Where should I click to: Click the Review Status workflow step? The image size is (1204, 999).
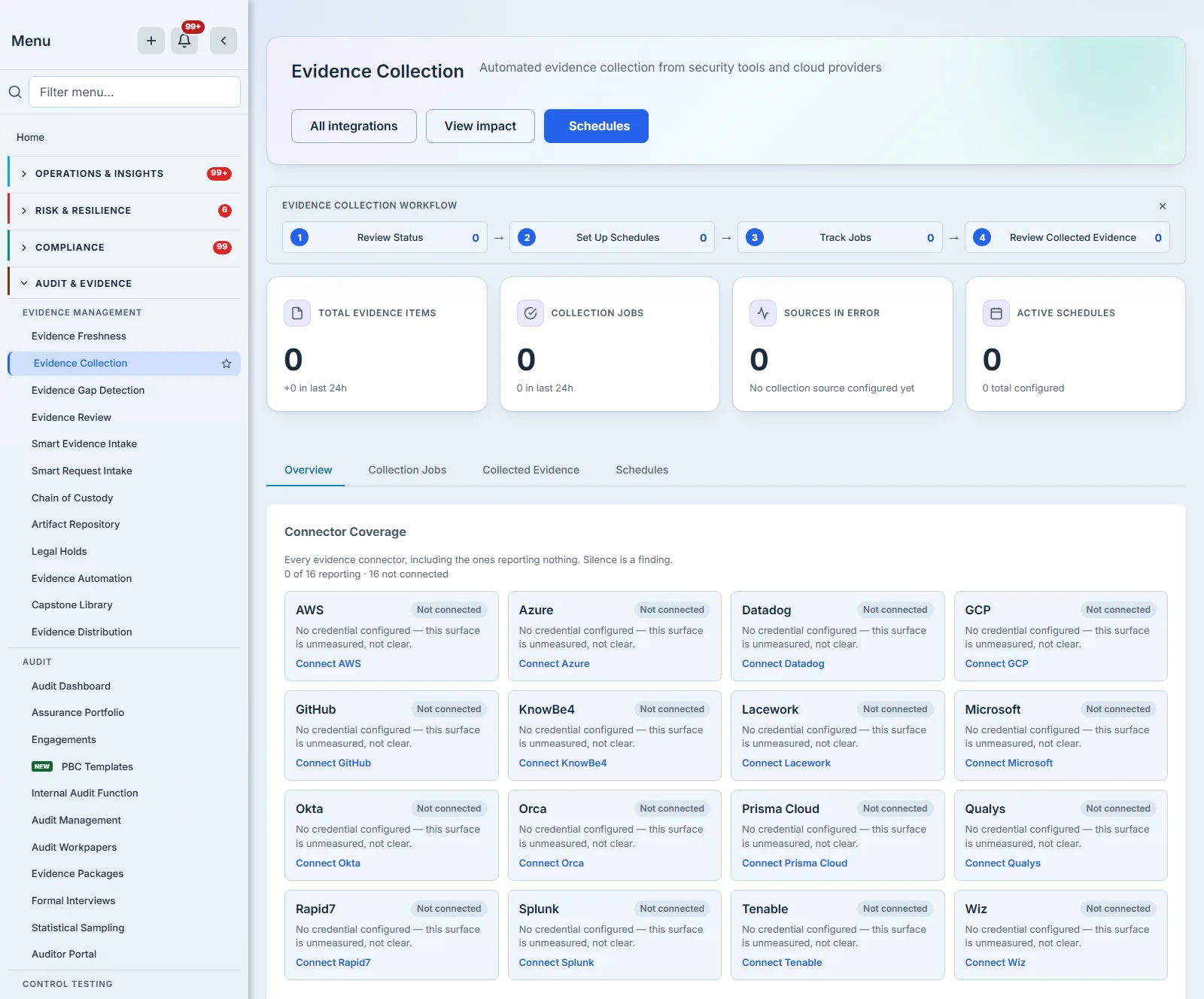coord(385,238)
